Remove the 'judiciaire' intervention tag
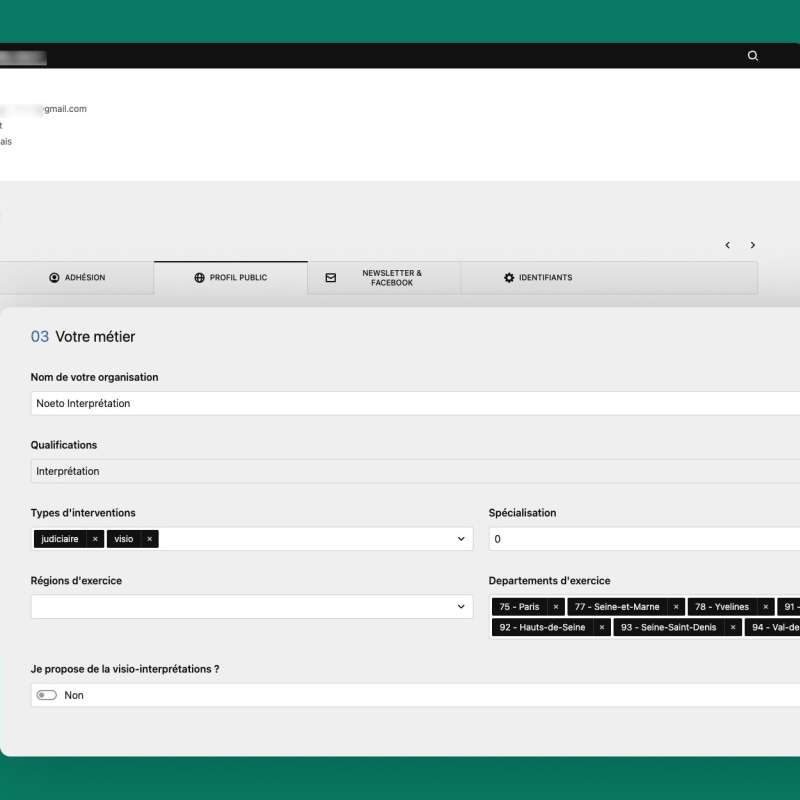The width and height of the screenshot is (800, 800). (94, 539)
